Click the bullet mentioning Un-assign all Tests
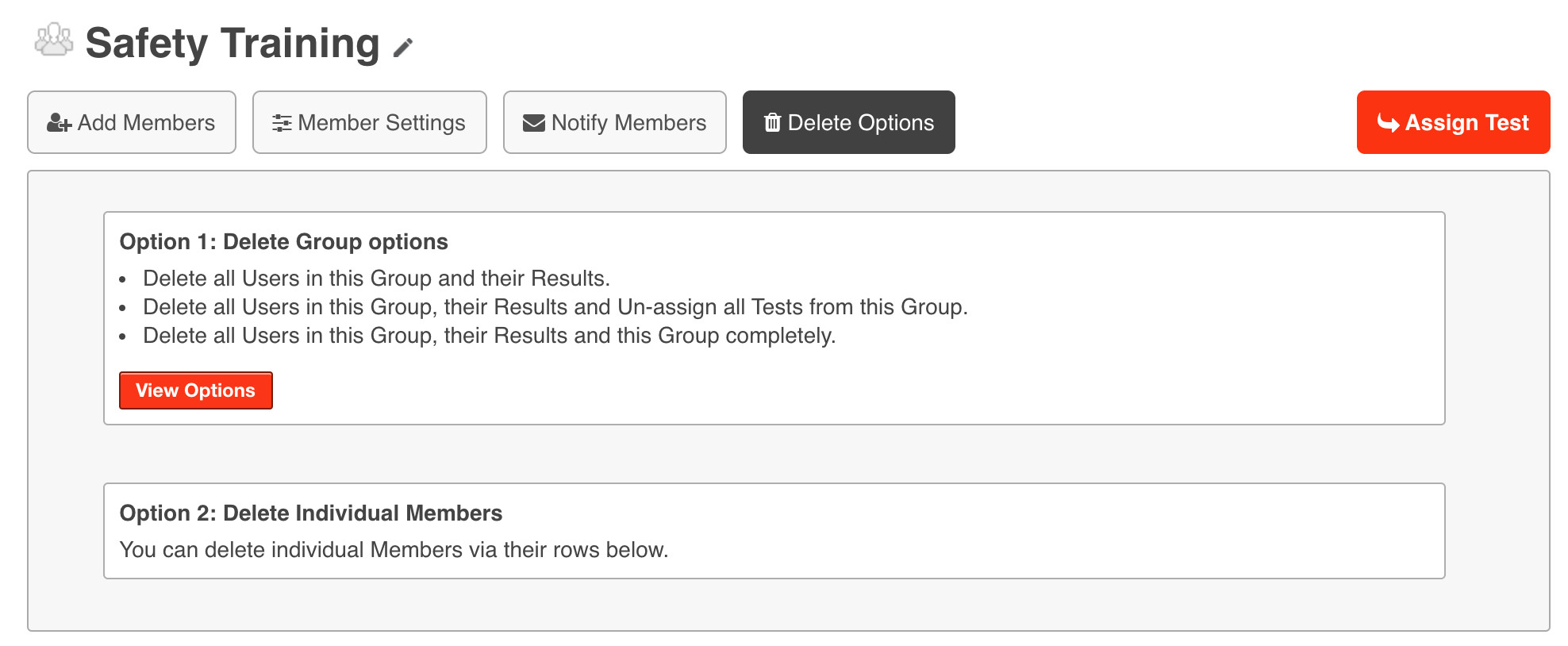The image size is (1568, 646). point(555,307)
